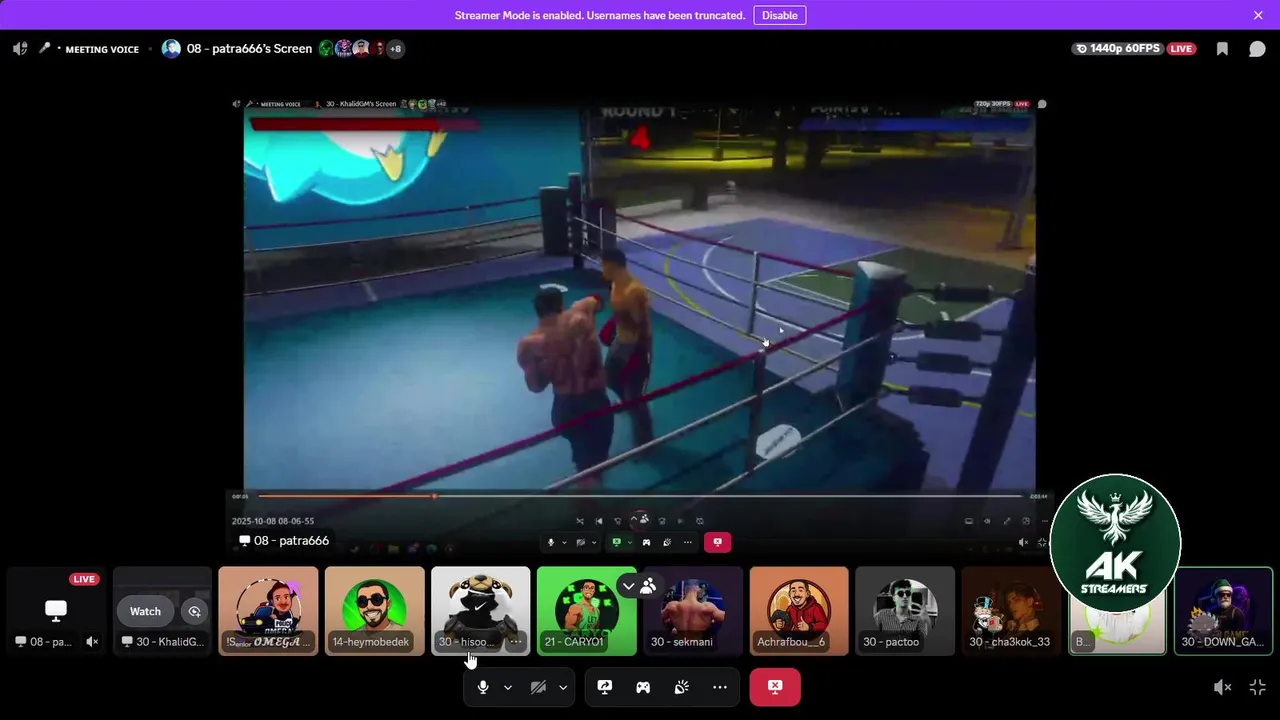Open the chat panel icon

(x=1257, y=48)
